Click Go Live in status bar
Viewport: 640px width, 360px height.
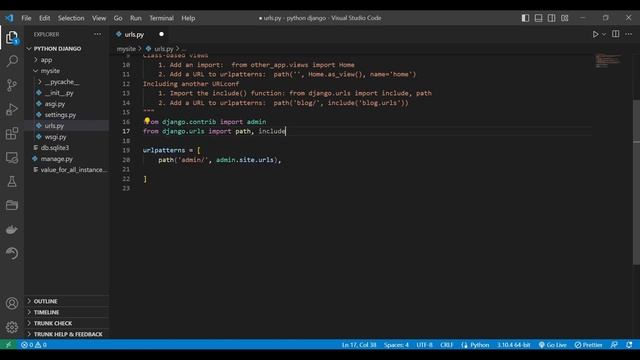click(x=552, y=345)
